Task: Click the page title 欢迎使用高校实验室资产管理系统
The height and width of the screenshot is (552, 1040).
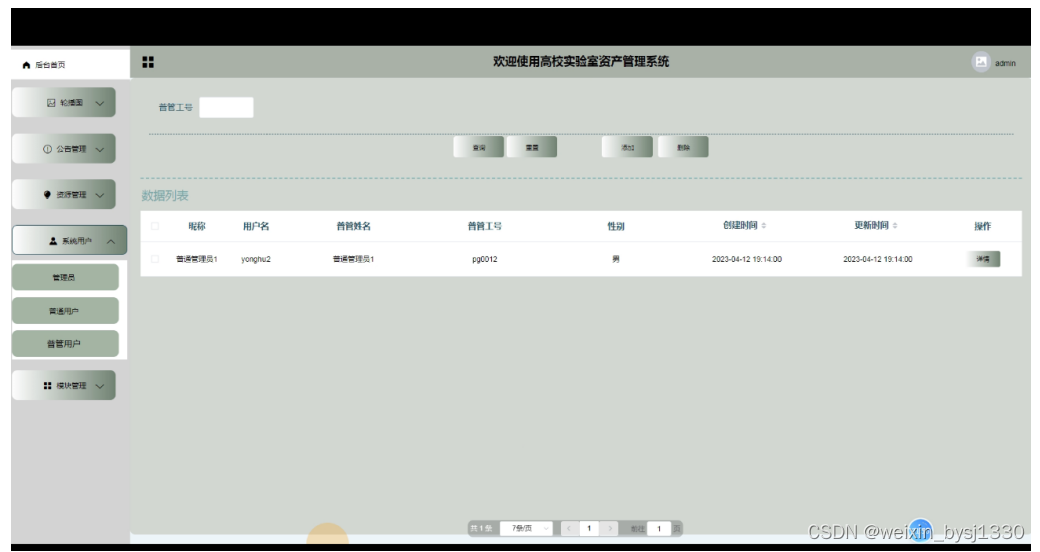Action: point(580,62)
